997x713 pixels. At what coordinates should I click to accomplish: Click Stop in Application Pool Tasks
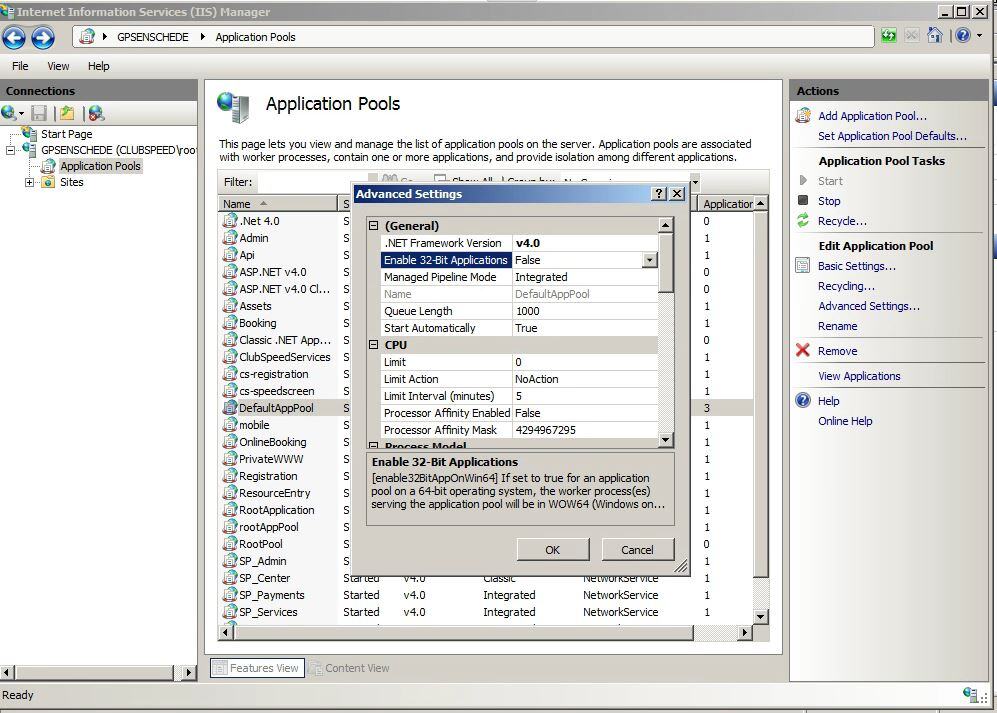point(829,201)
